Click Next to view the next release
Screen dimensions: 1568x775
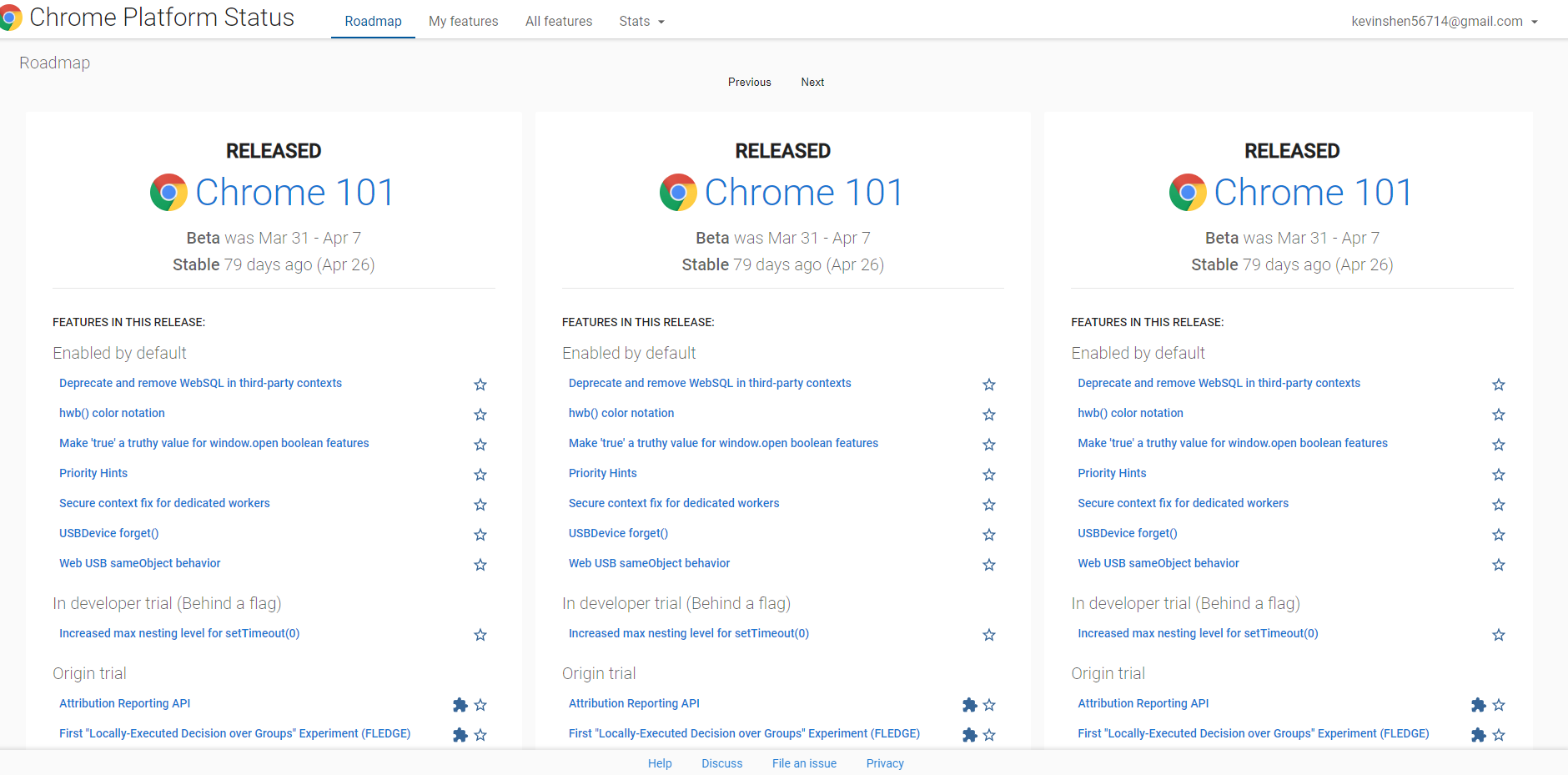point(812,82)
